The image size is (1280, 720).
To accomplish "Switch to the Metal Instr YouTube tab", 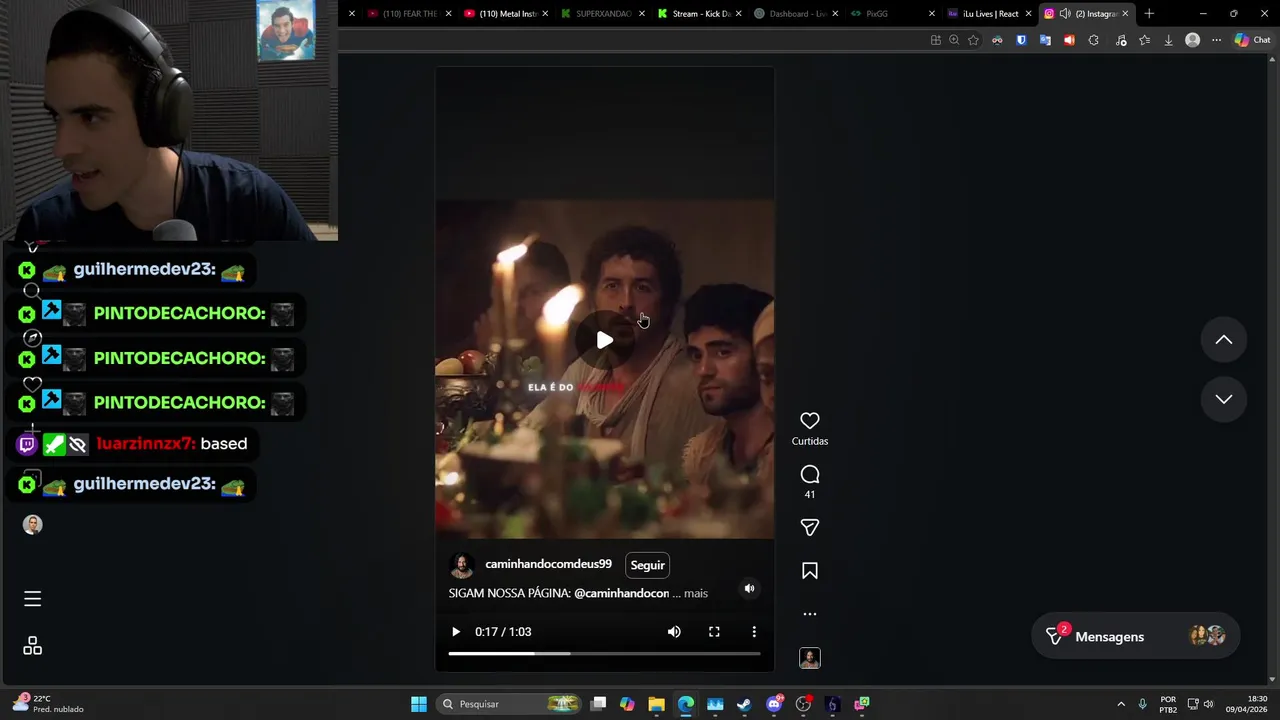I will (x=506, y=14).
